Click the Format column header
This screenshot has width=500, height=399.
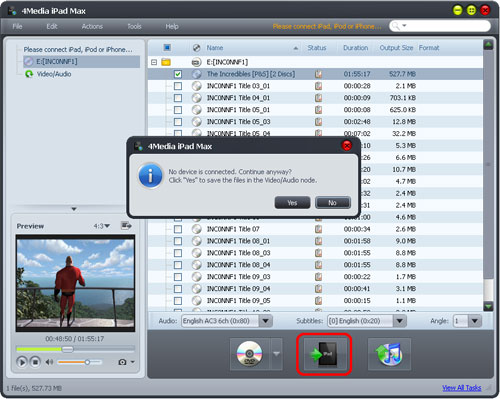point(429,48)
